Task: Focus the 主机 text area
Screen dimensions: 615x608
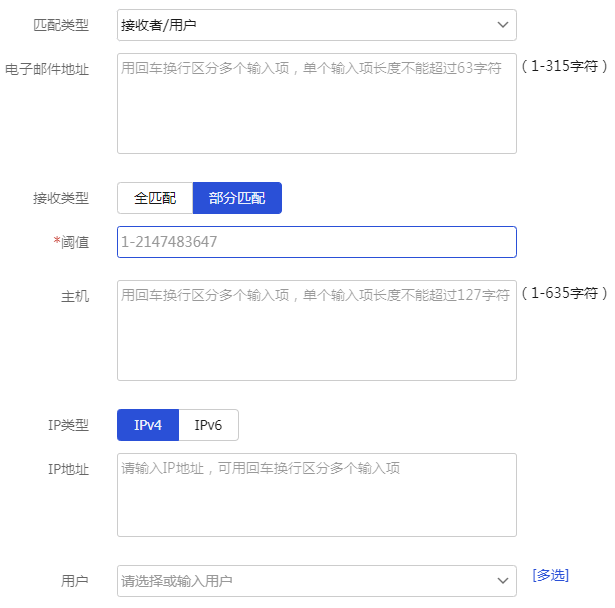Action: click(316, 330)
